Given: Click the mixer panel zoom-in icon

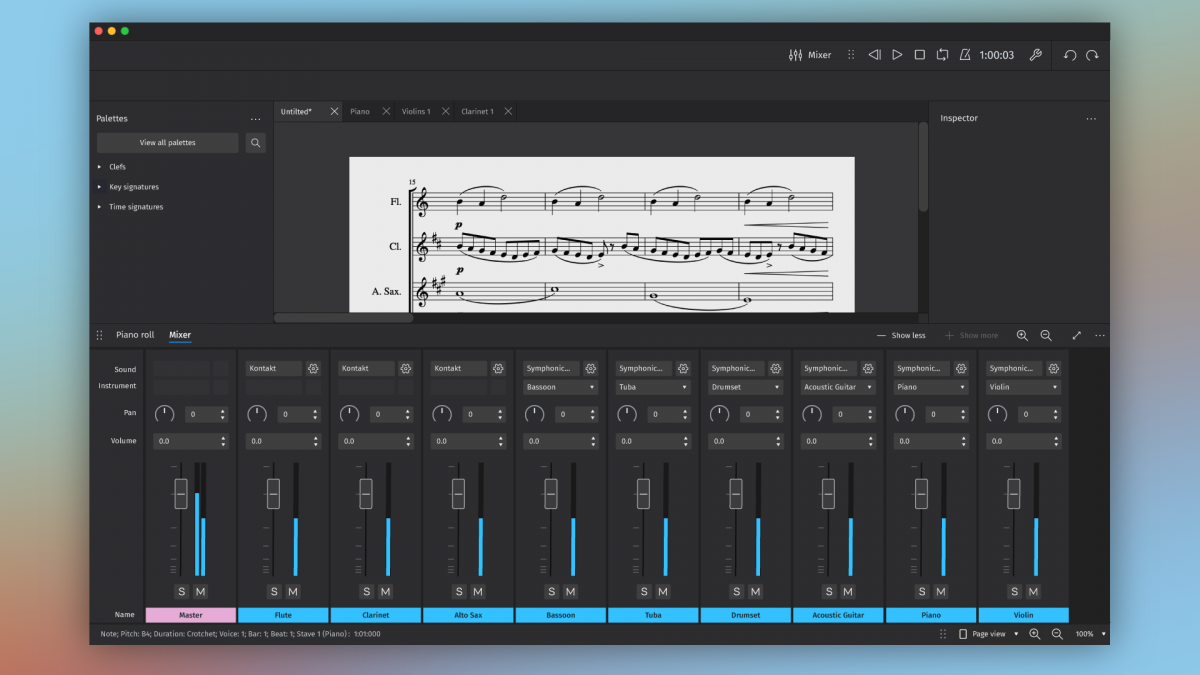Looking at the screenshot, I should [1022, 336].
